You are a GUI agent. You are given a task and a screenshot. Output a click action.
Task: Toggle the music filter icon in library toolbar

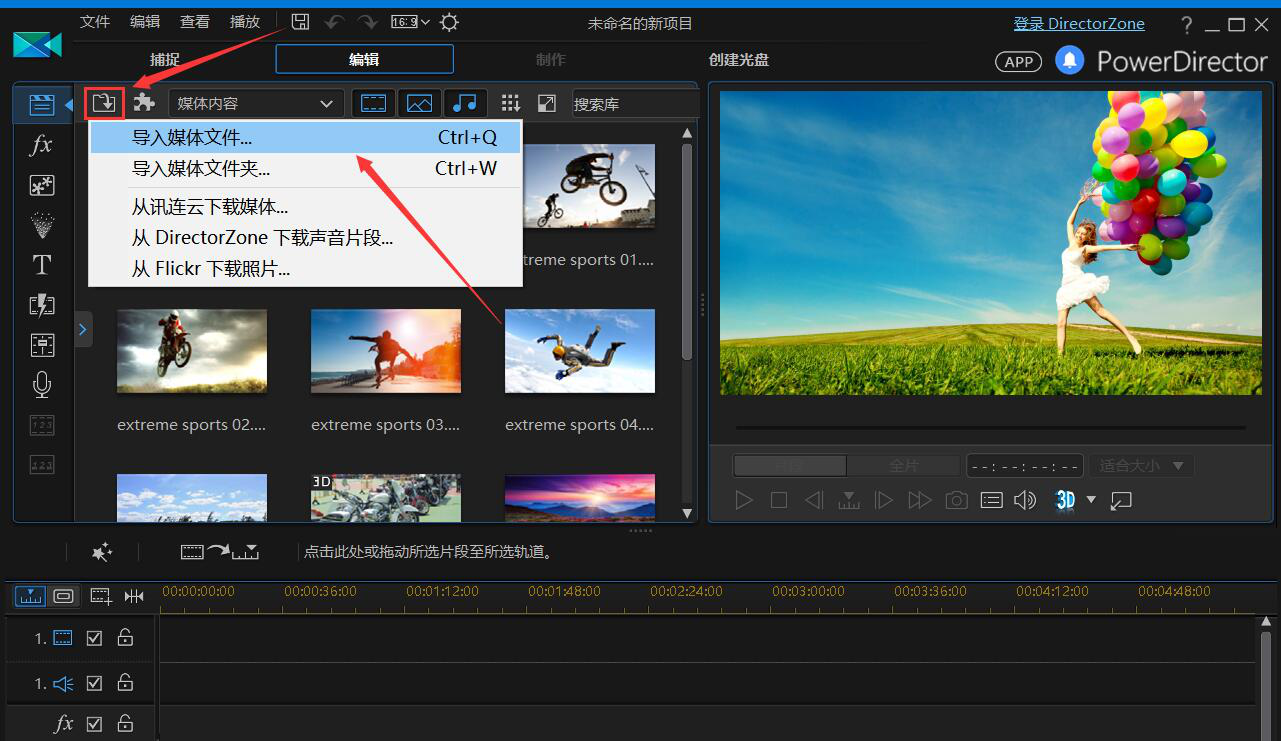pos(464,103)
